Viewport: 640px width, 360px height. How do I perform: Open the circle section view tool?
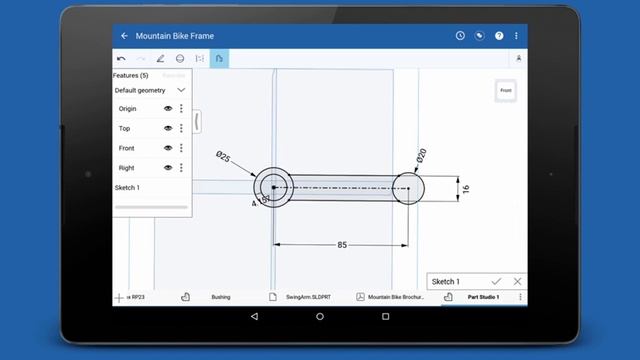pyautogui.click(x=180, y=59)
